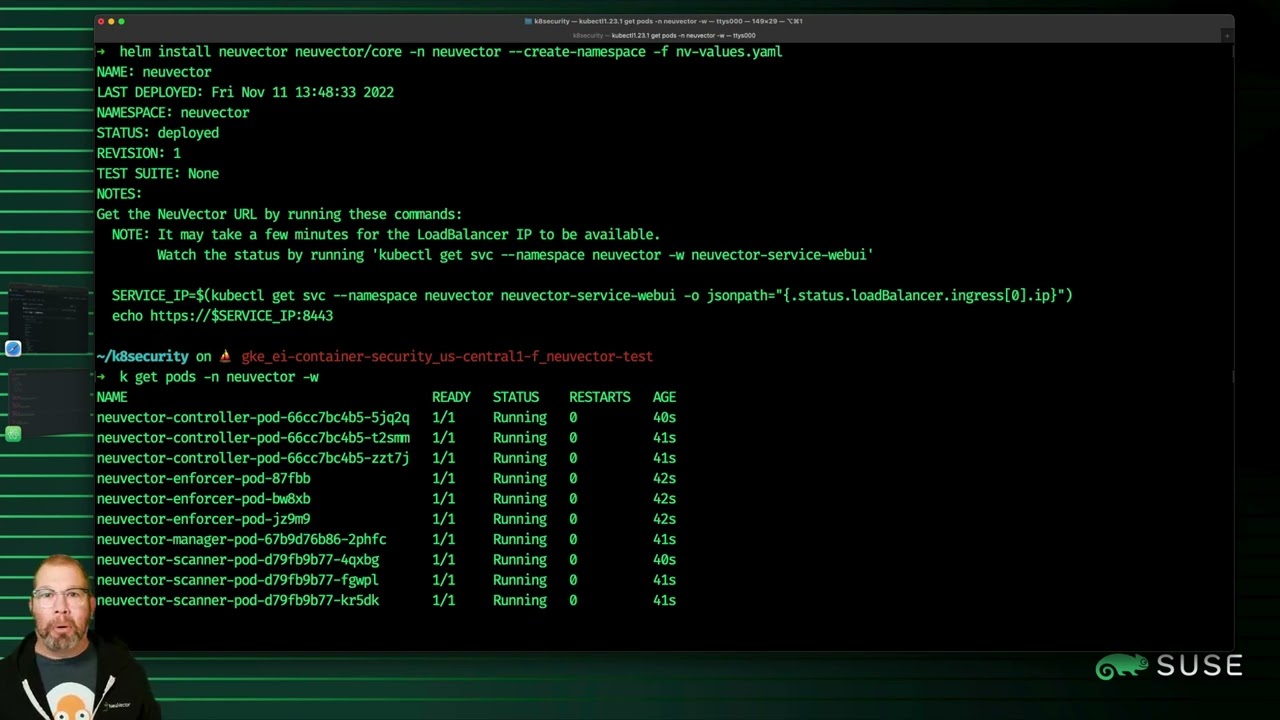Click the ~/k8security prompt directory

click(x=142, y=357)
